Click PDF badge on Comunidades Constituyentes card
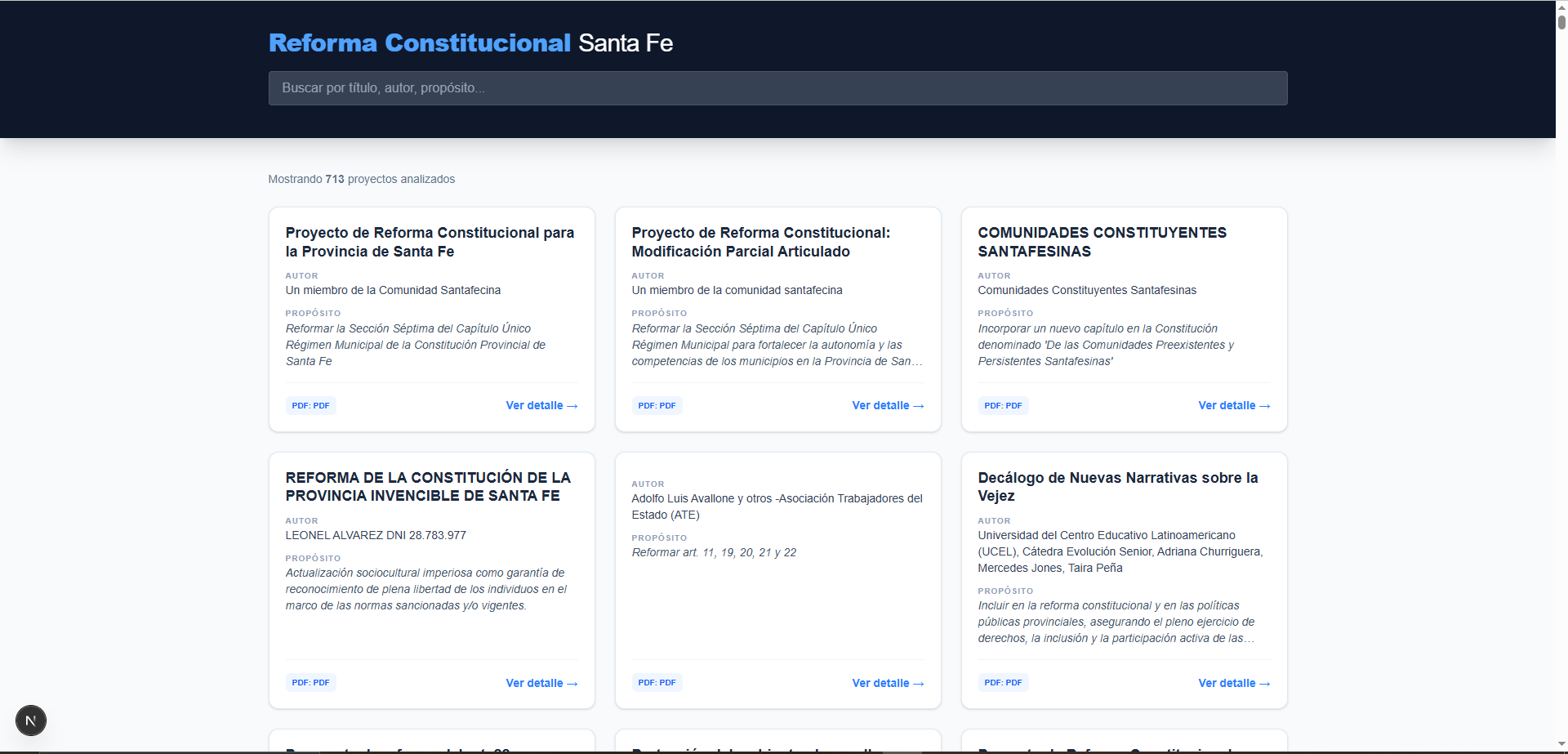The width and height of the screenshot is (1568, 754). click(x=1004, y=406)
